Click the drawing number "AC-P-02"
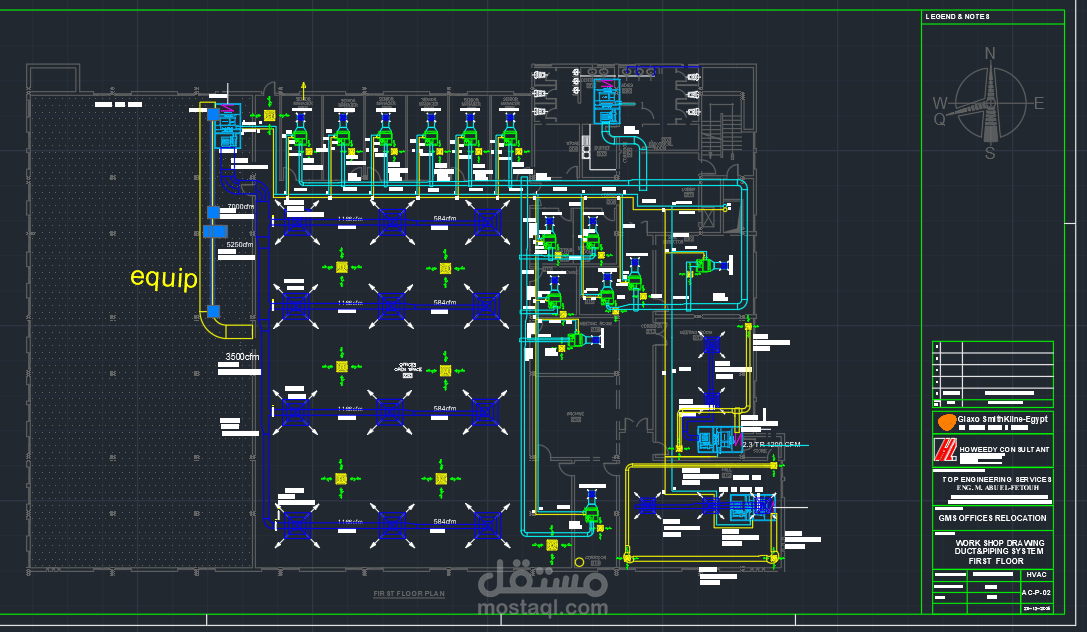This screenshot has height=632, width=1087. pos(1036,592)
